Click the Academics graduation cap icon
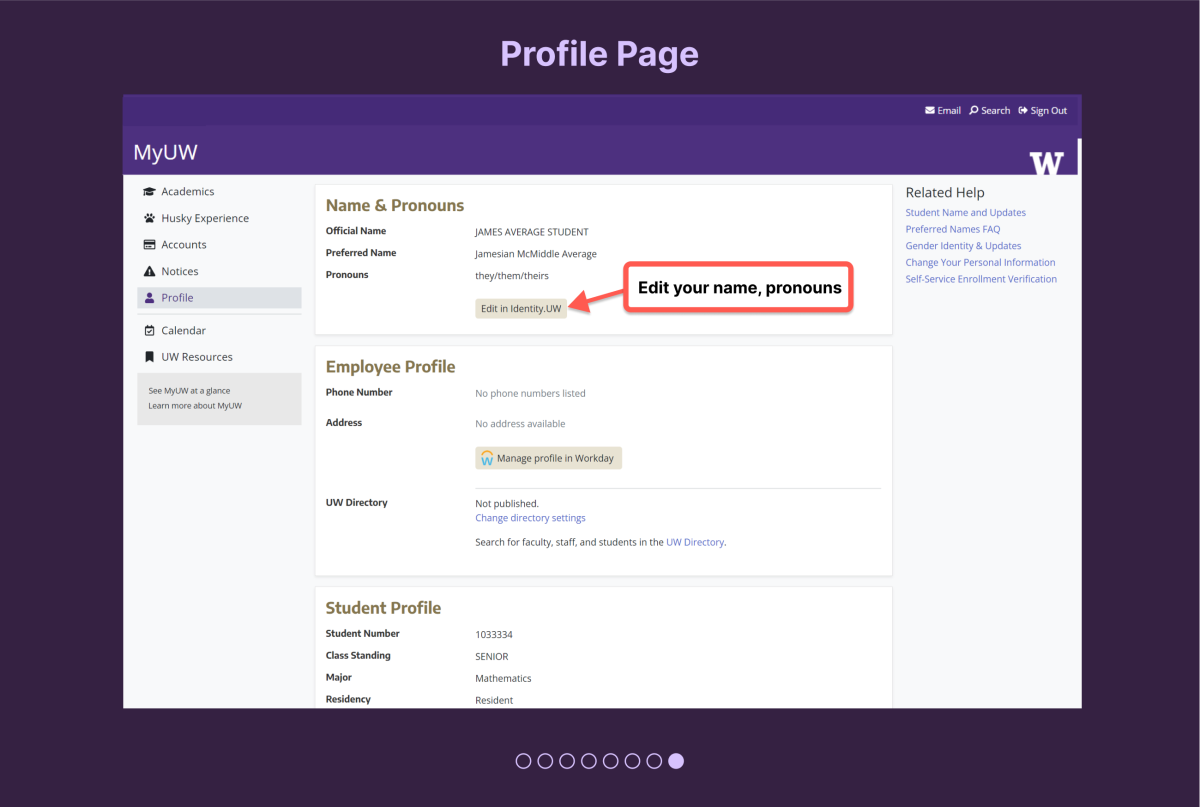 click(150, 192)
